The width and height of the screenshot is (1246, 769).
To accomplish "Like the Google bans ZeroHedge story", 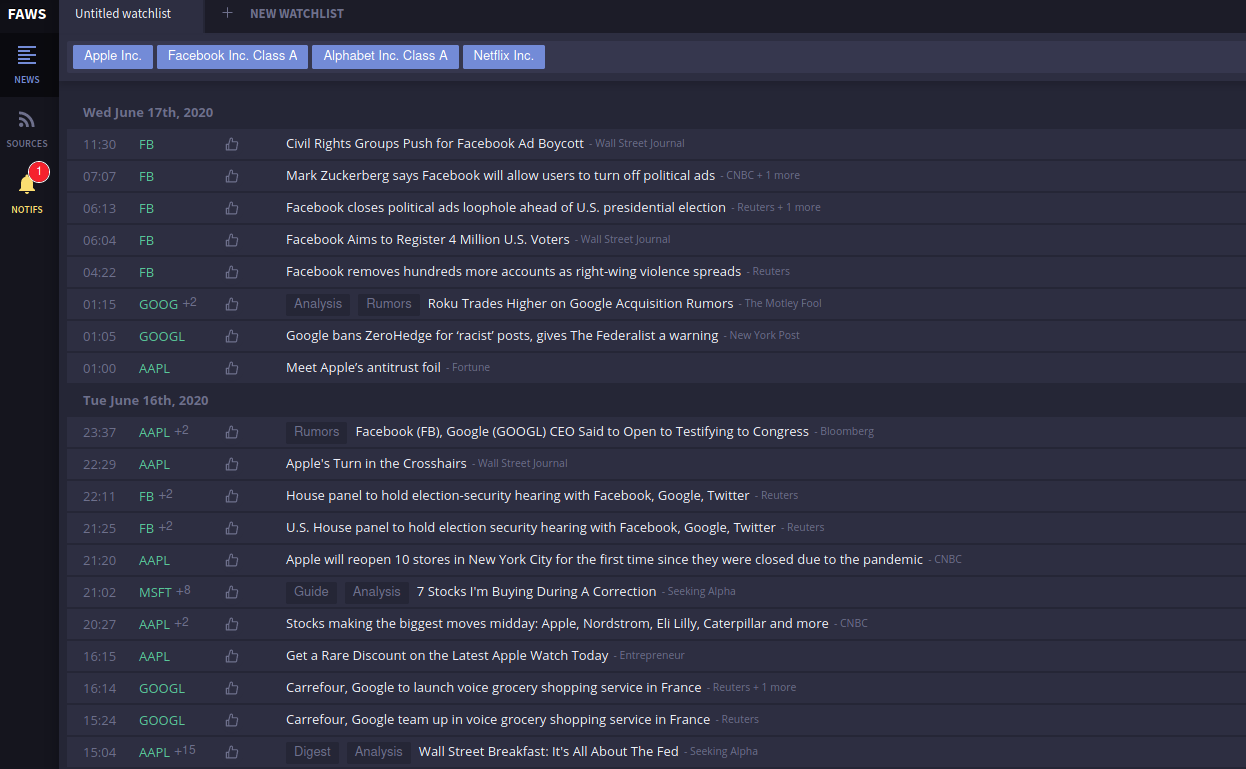I will pyautogui.click(x=232, y=336).
